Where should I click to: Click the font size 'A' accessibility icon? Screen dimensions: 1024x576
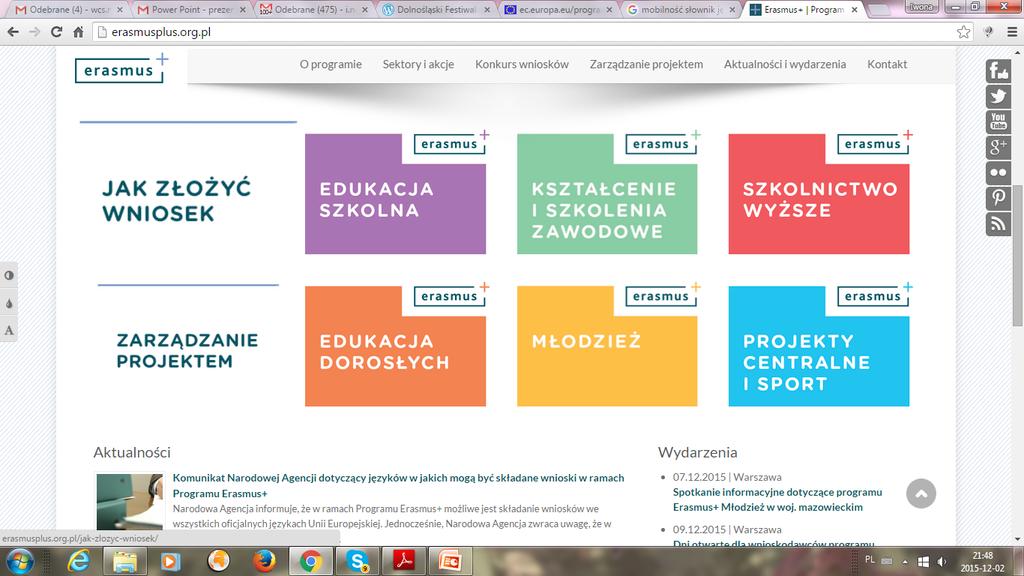9,330
